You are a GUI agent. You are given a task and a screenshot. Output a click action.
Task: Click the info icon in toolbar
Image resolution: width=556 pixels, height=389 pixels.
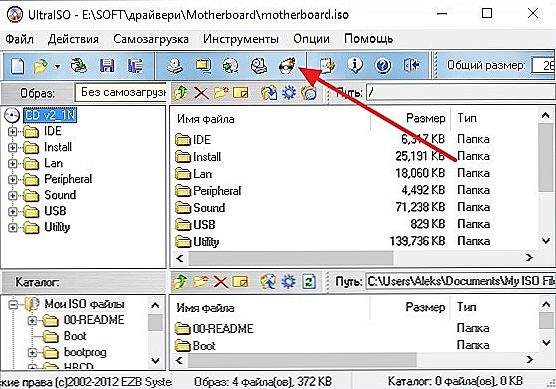pyautogui.click(x=355, y=66)
